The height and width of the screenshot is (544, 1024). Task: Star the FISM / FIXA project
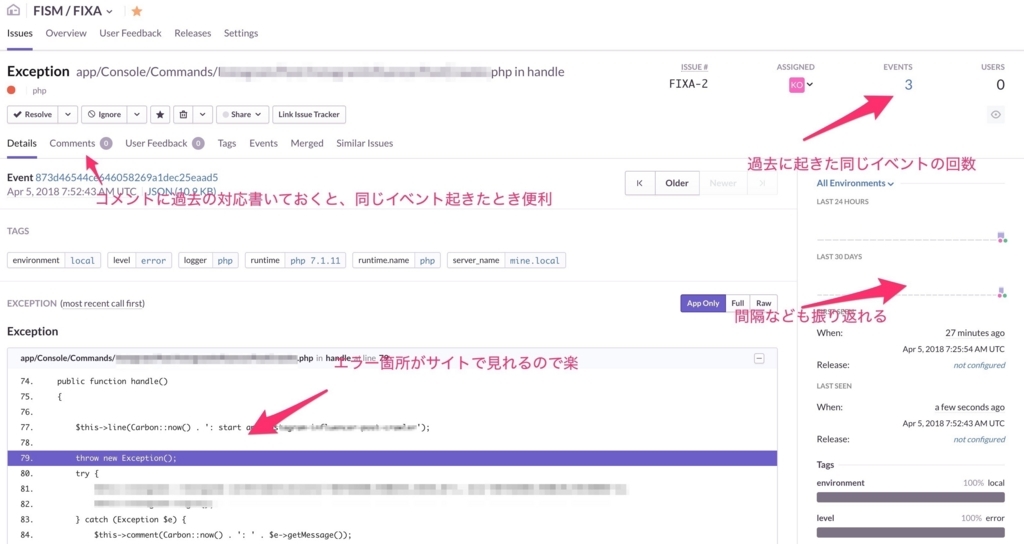[136, 11]
